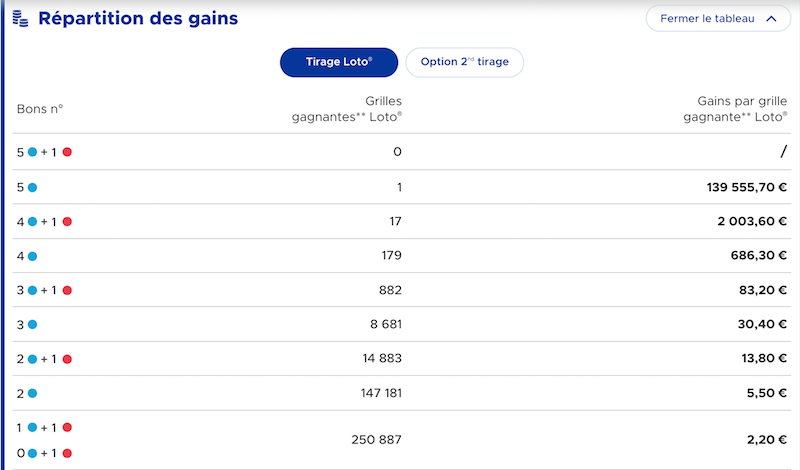Click the blue ball in the 4 numbers row
Image resolution: width=800 pixels, height=470 pixels.
click(x=32, y=256)
